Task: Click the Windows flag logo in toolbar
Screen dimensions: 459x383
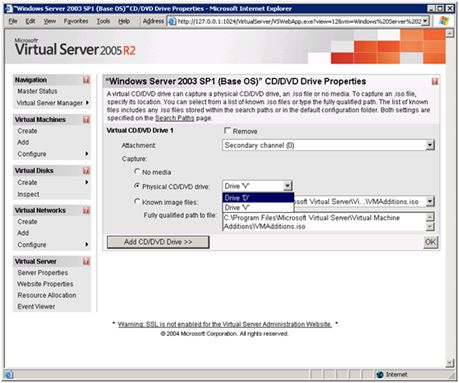Action: (444, 21)
